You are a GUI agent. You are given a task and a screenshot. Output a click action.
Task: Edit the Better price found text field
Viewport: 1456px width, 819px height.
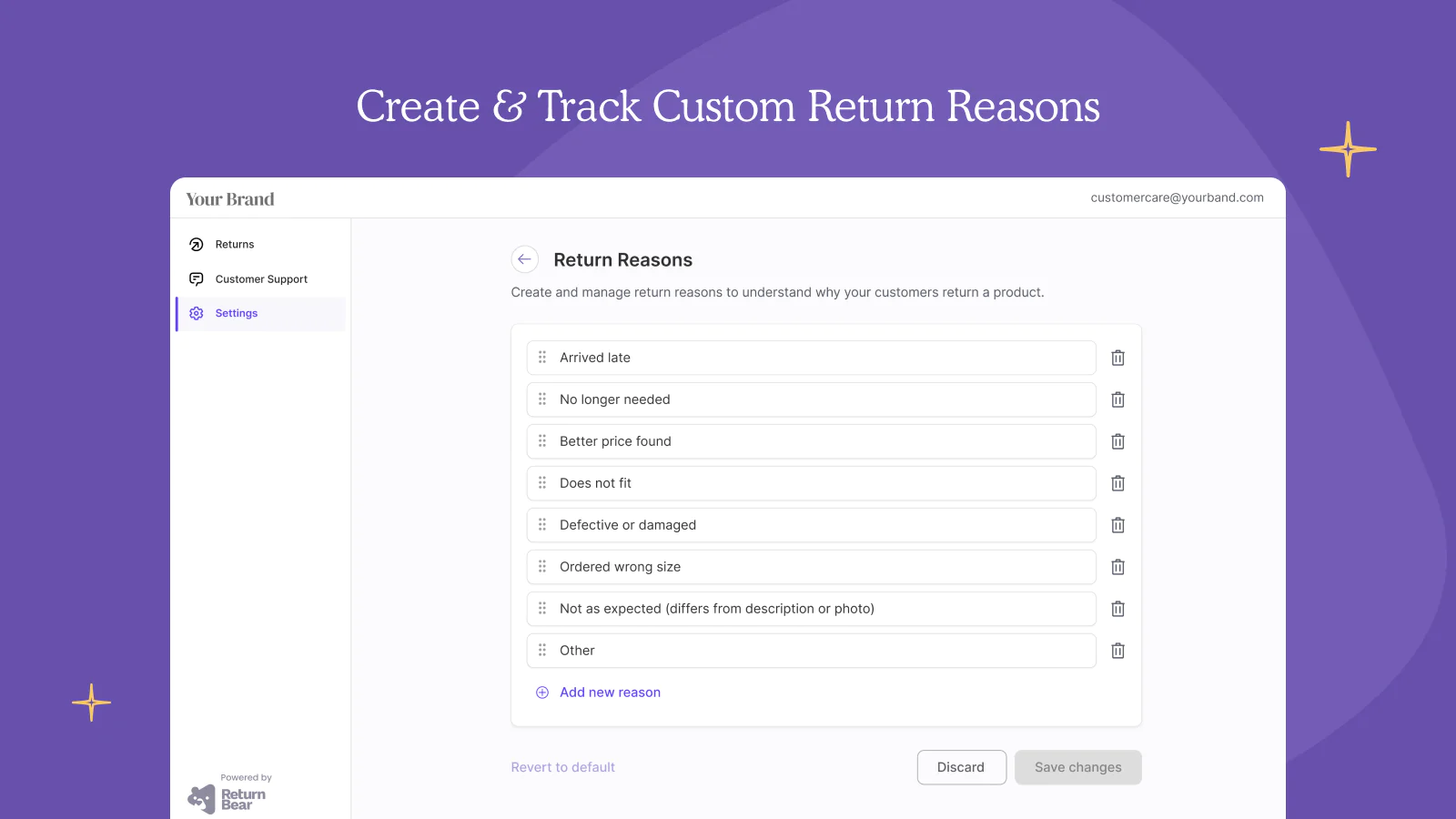pos(811,441)
